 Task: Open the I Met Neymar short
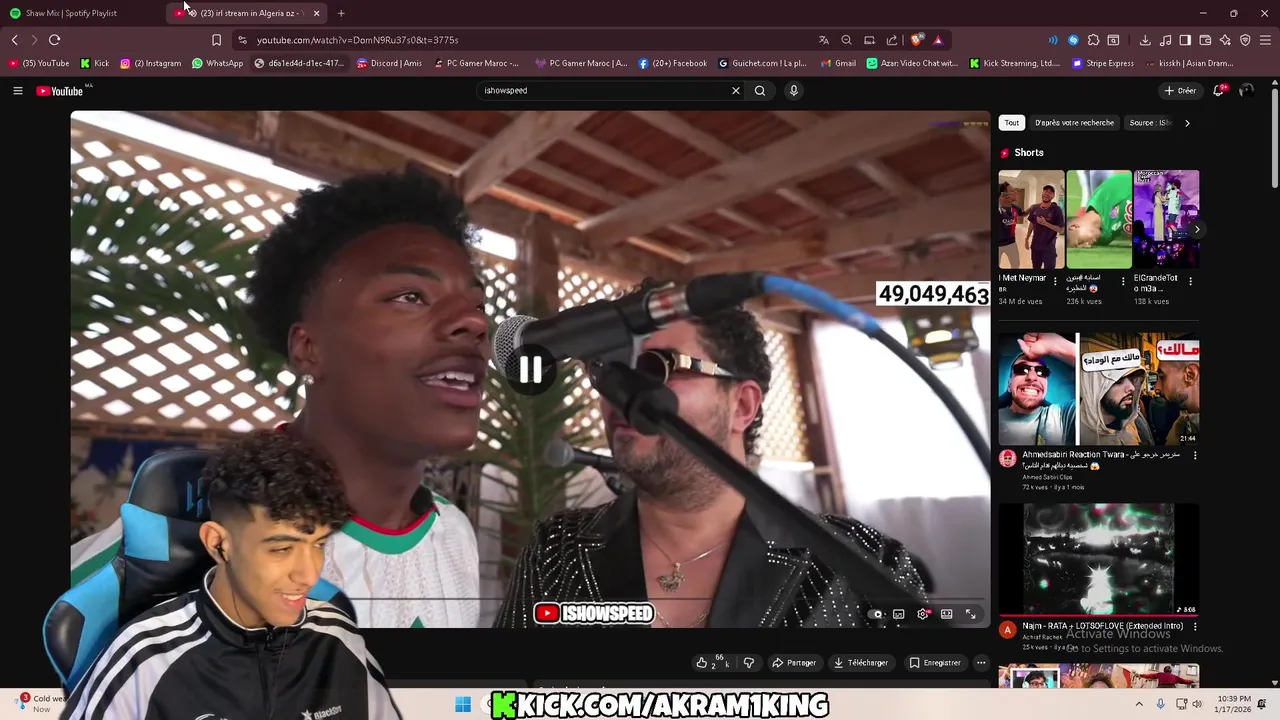point(1031,220)
